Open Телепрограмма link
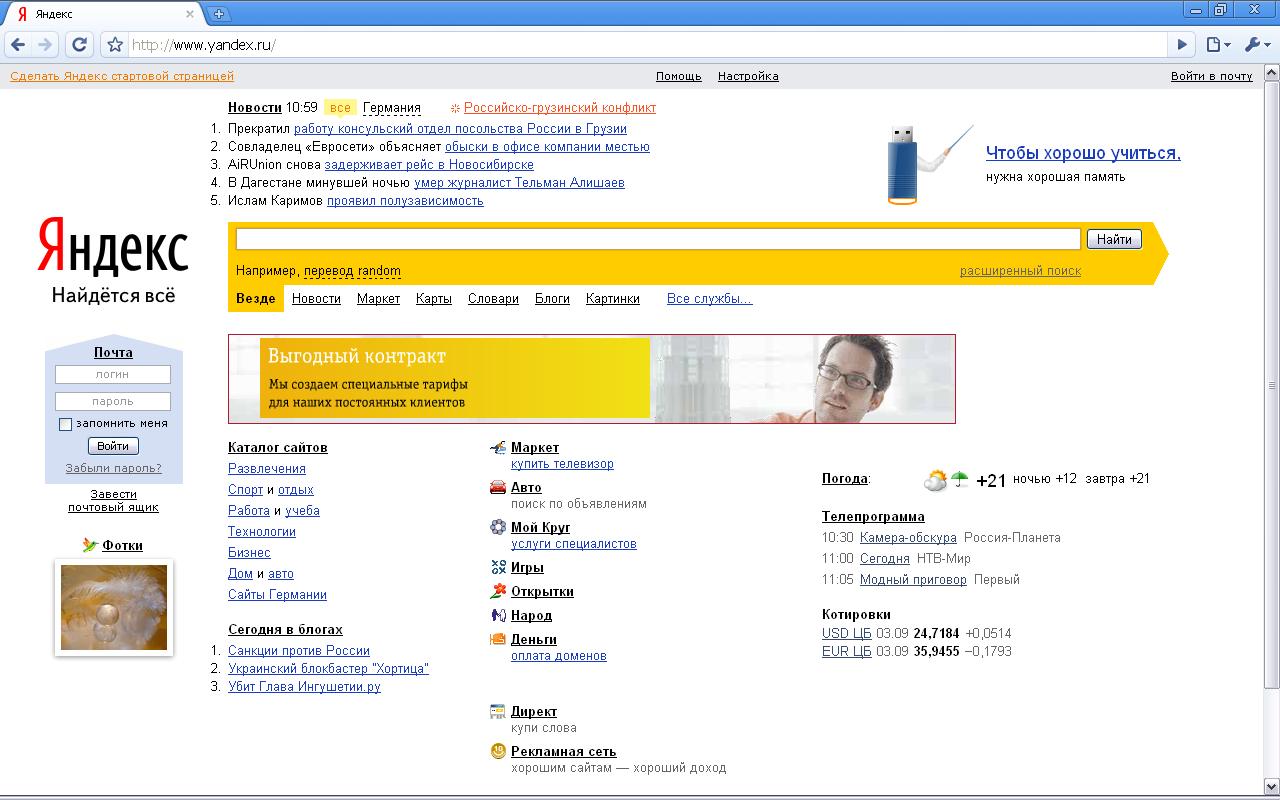This screenshot has height=800, width=1280. tap(873, 516)
